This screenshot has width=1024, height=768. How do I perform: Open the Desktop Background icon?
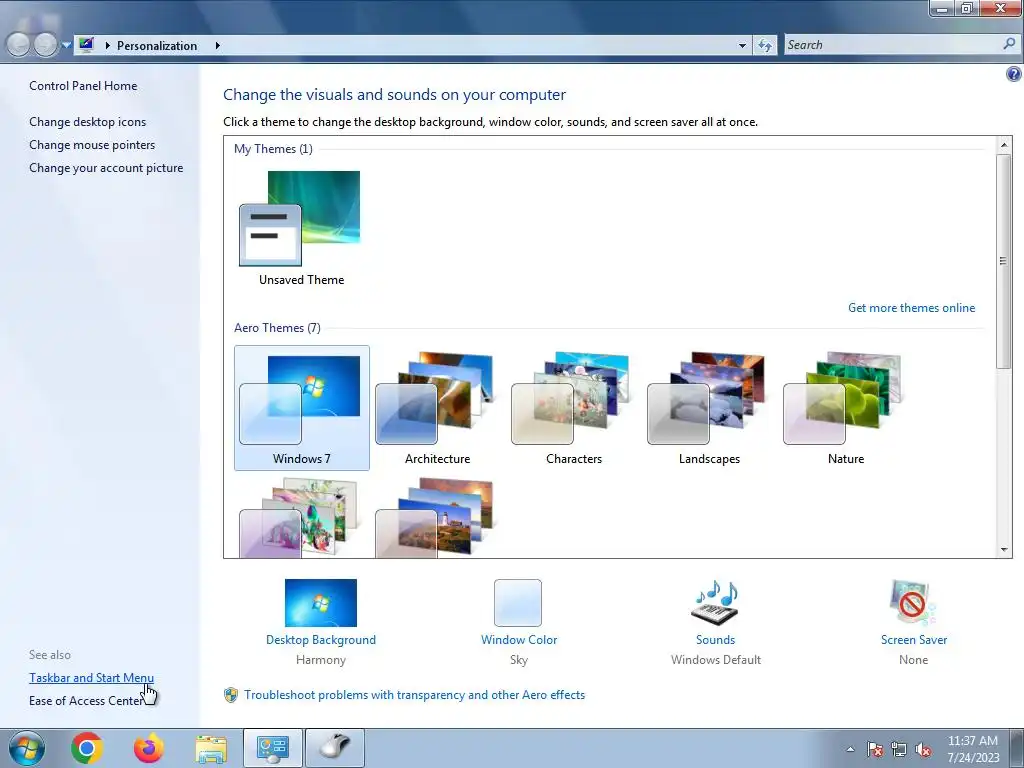click(321, 602)
